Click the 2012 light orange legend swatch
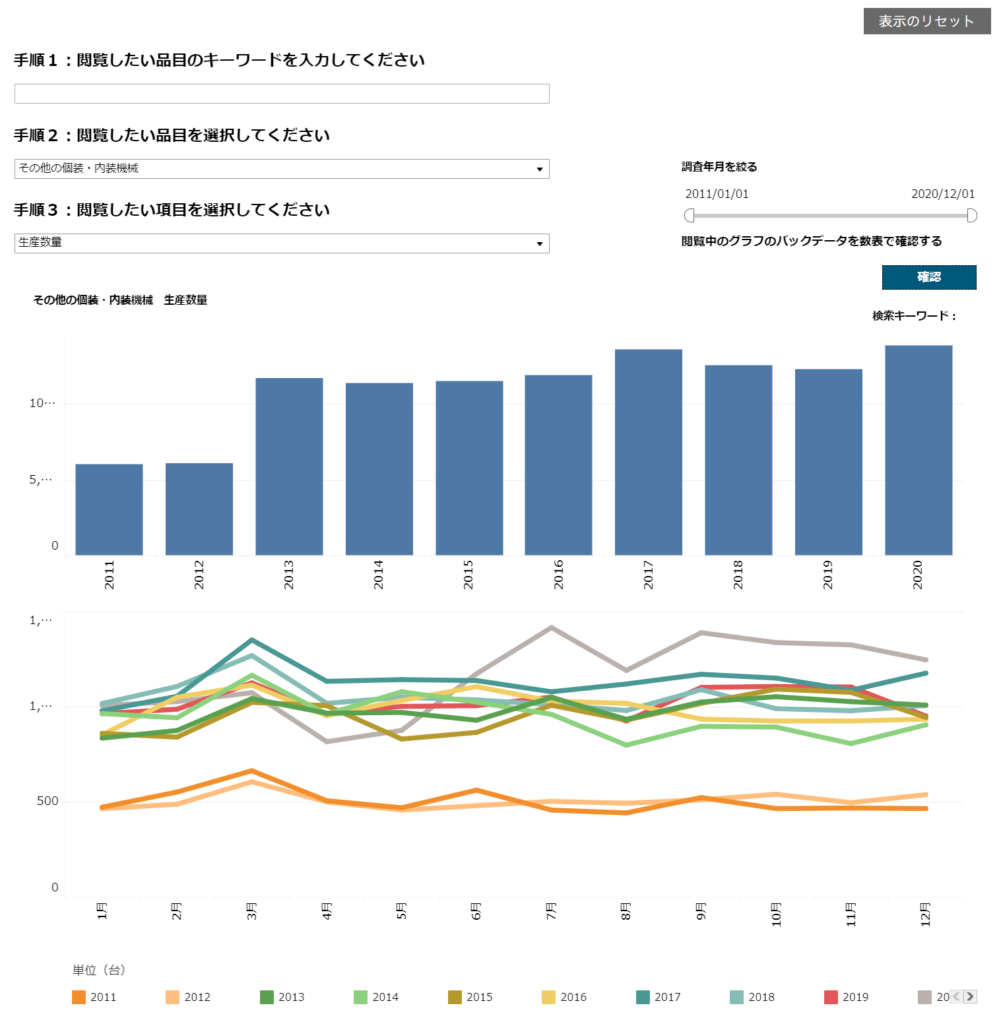1001x1024 pixels. 173,997
